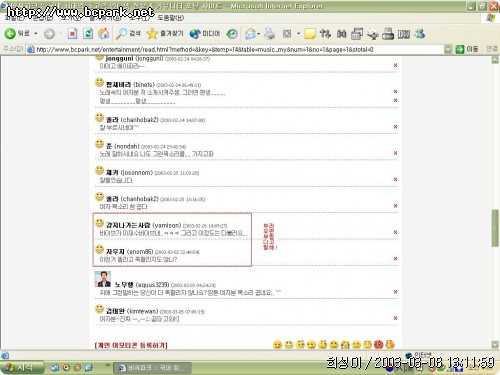Select the first yellow emoticon in bottom row

(x=277, y=345)
